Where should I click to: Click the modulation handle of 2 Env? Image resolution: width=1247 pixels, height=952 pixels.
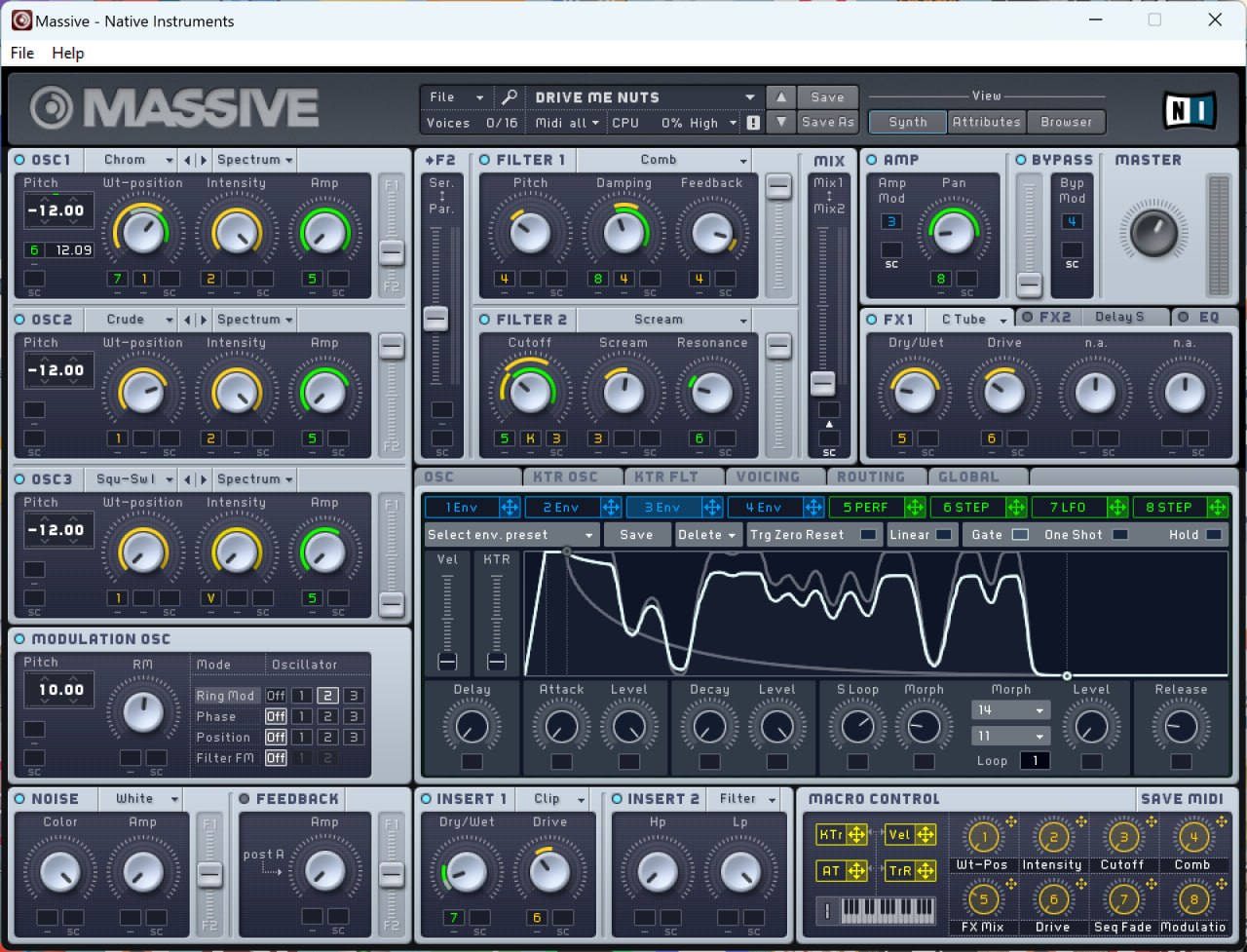coord(611,507)
